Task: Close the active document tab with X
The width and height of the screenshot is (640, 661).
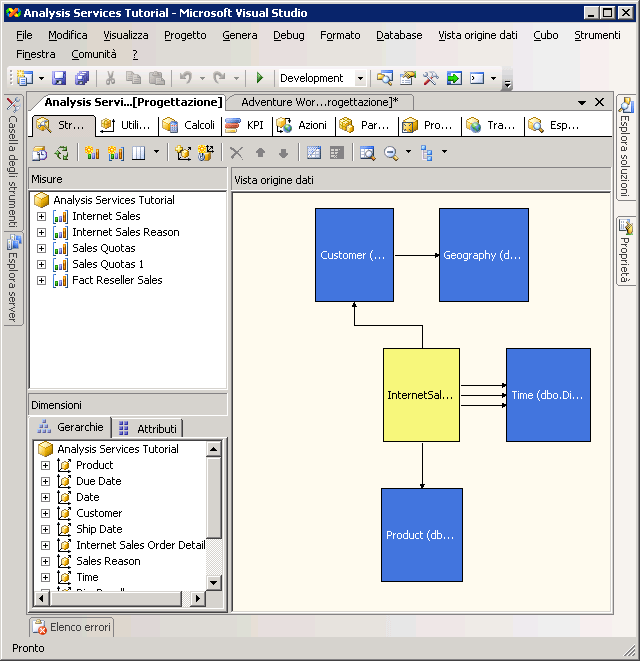Action: pos(599,102)
